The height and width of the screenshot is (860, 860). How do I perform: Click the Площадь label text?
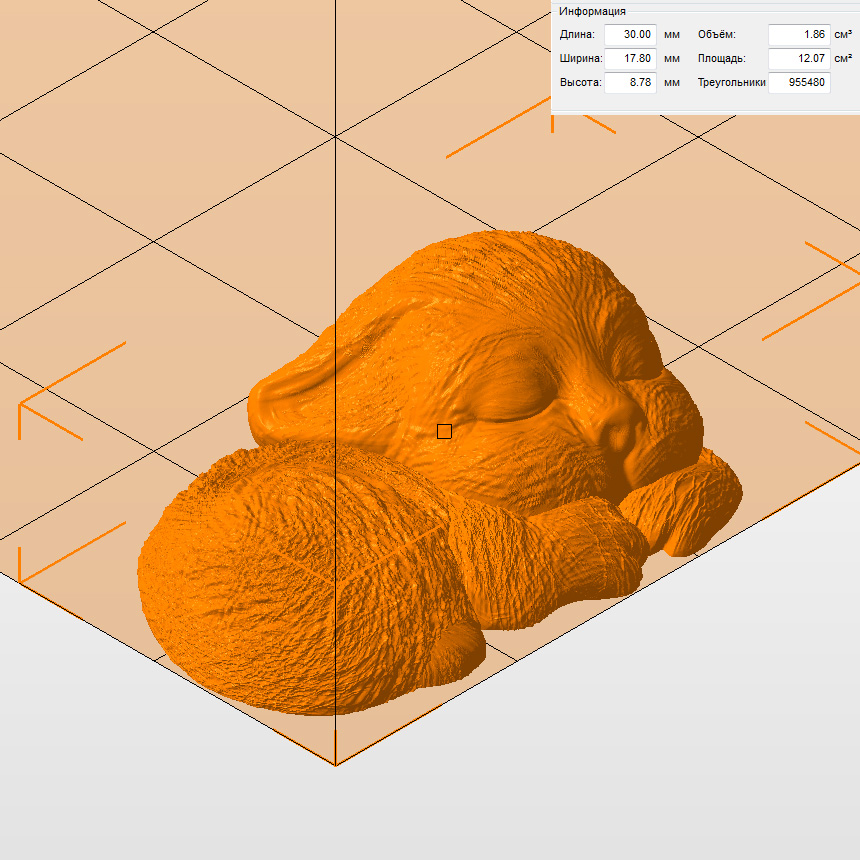(721, 59)
